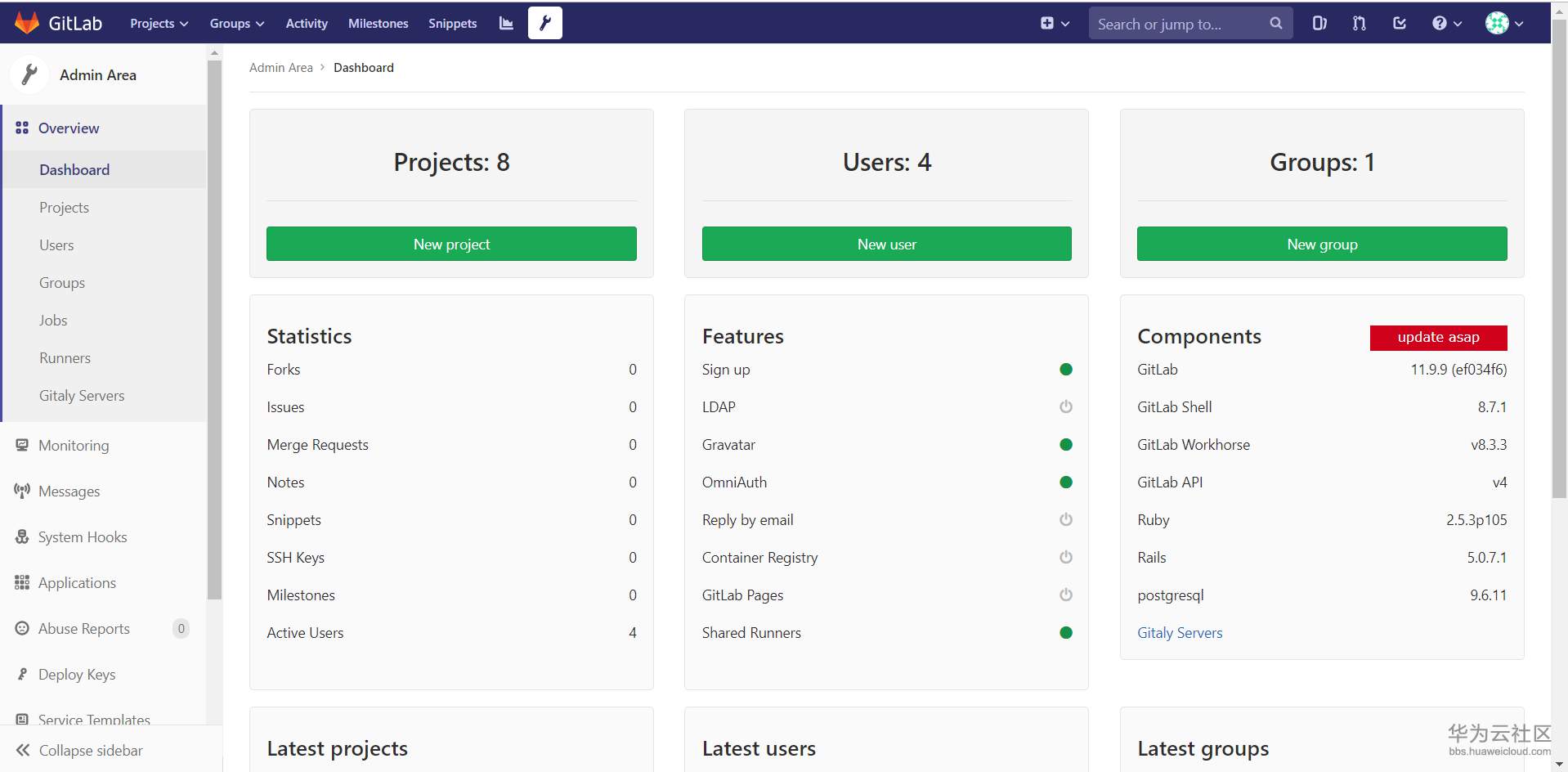Screen dimensions: 1568x772
Task: Click the LDAP disabled power indicator
Action: tap(1065, 406)
